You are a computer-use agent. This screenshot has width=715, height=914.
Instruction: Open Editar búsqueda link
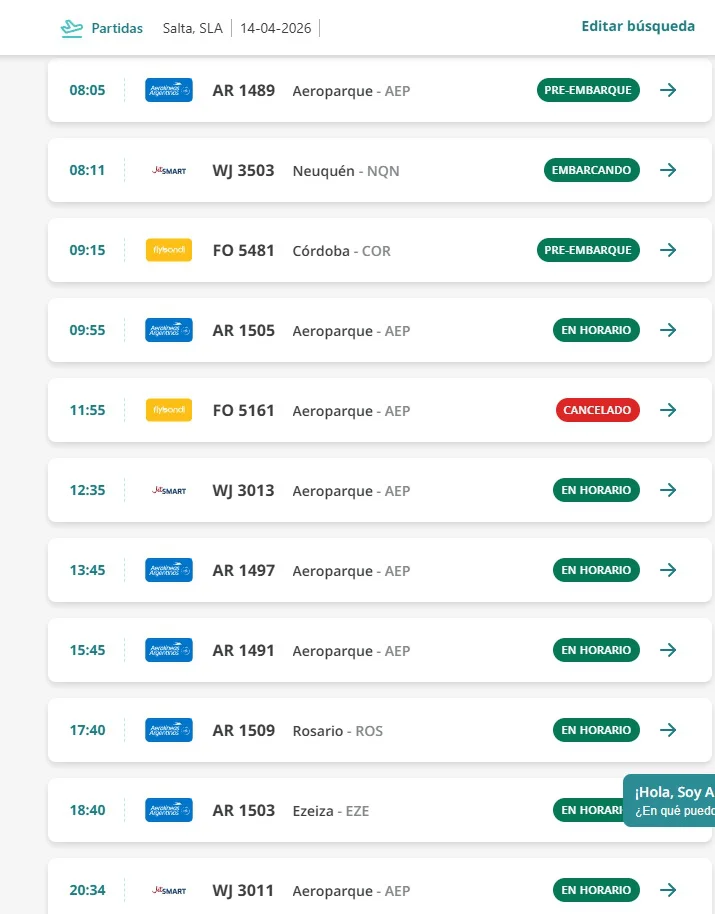pyautogui.click(x=638, y=26)
